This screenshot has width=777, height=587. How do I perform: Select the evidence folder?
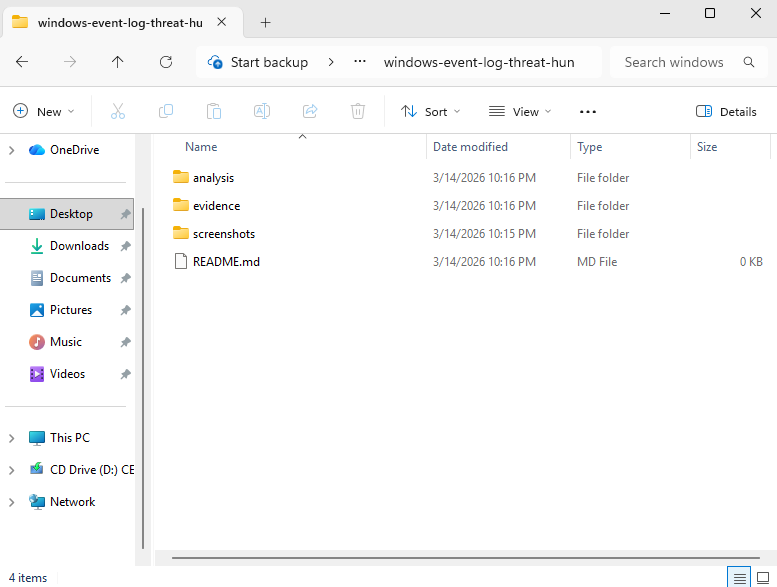217,206
